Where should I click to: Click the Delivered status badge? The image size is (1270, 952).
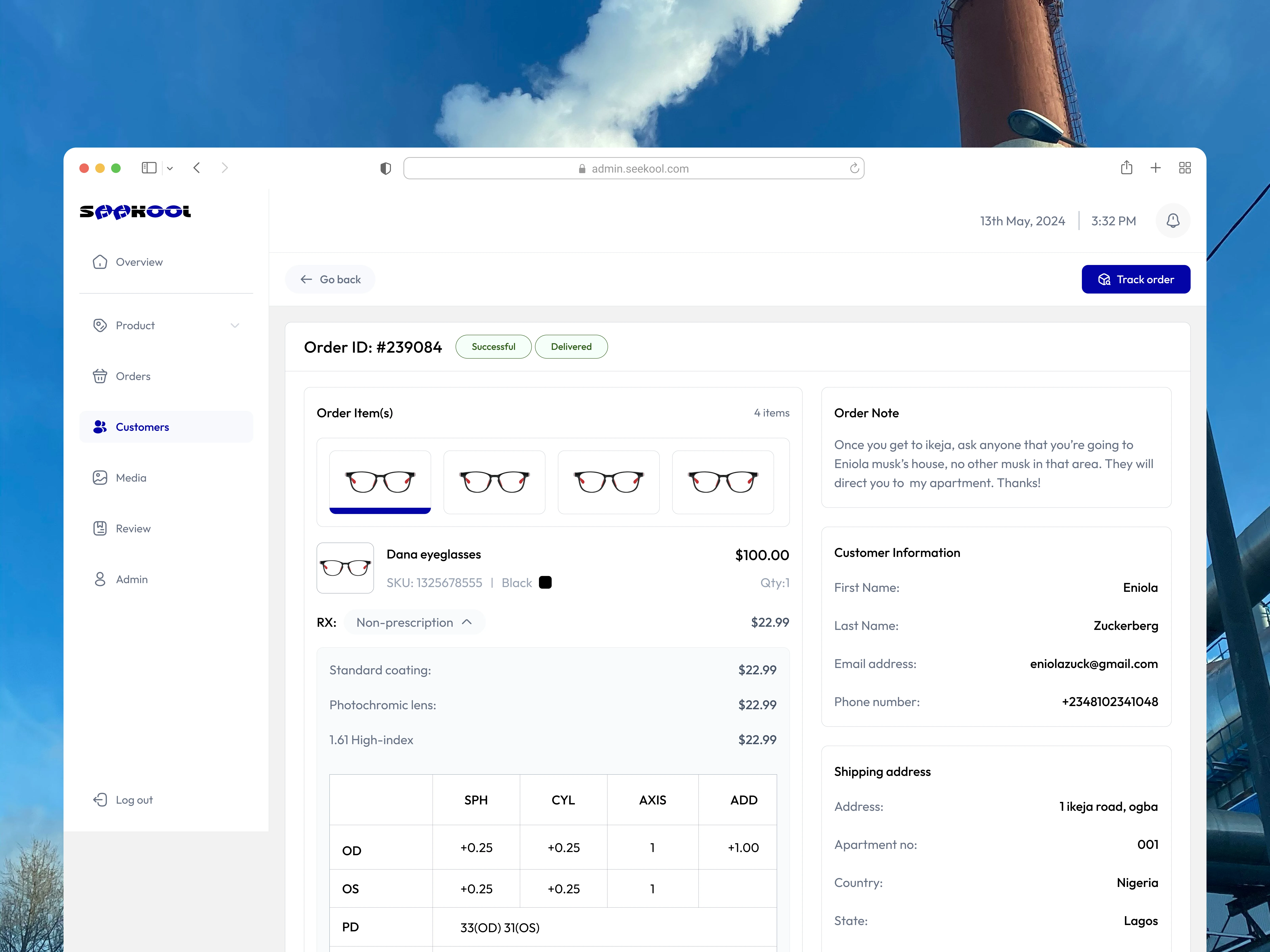571,347
